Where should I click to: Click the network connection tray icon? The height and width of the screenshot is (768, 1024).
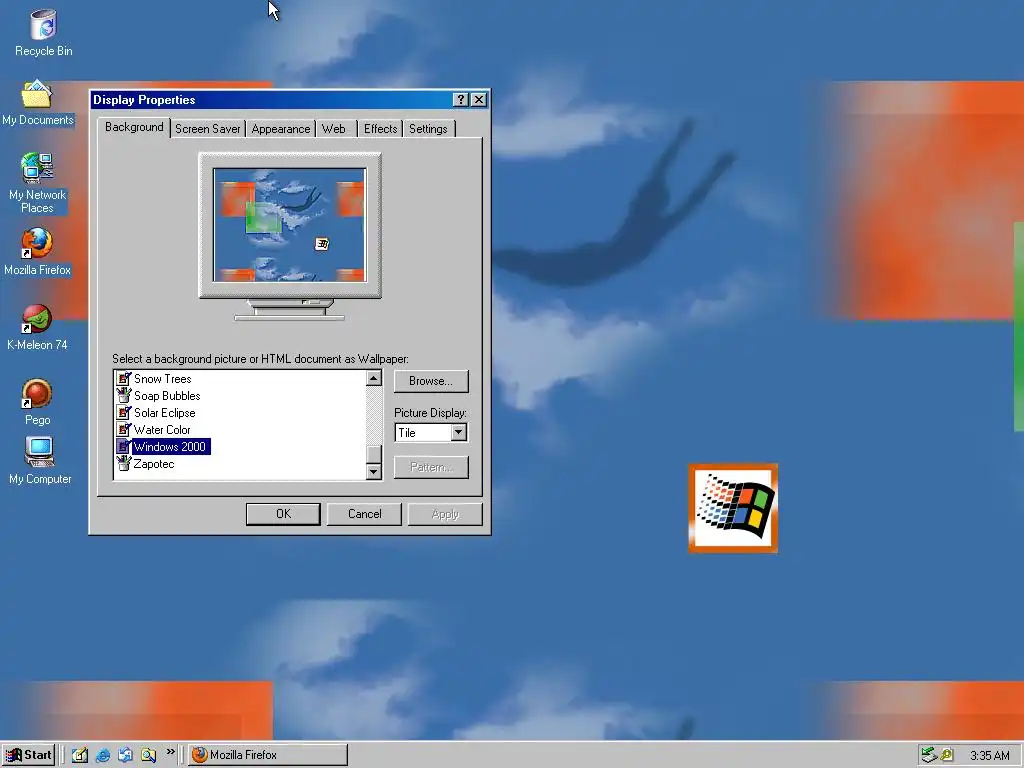929,755
